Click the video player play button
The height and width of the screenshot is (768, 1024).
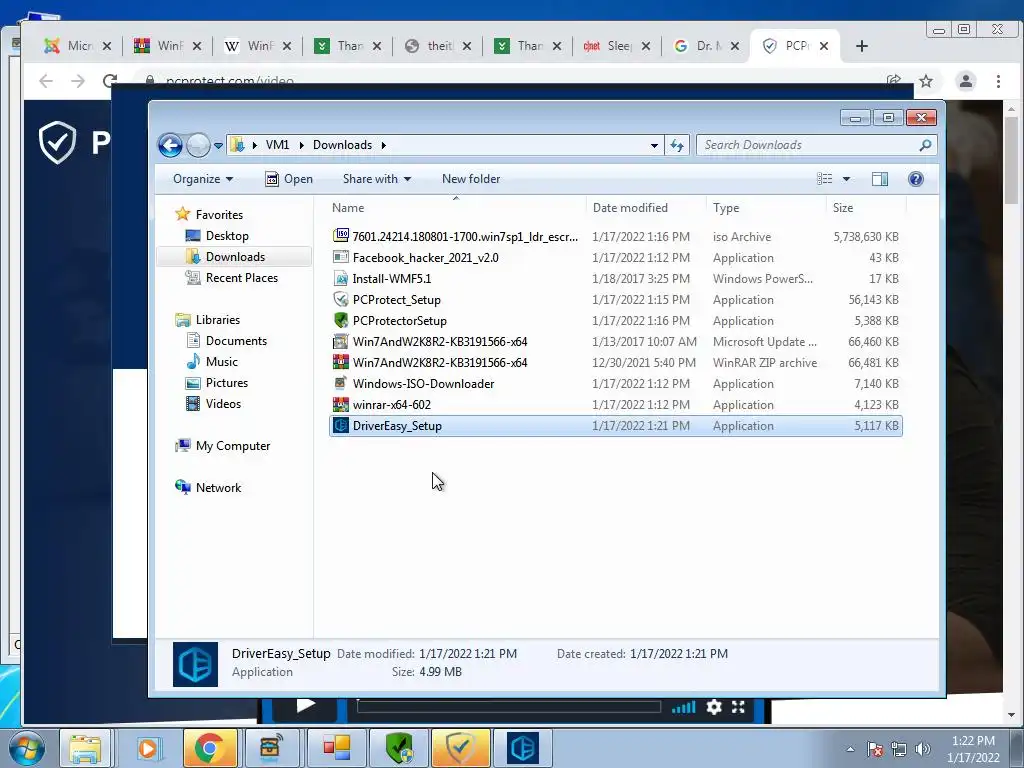pos(305,705)
